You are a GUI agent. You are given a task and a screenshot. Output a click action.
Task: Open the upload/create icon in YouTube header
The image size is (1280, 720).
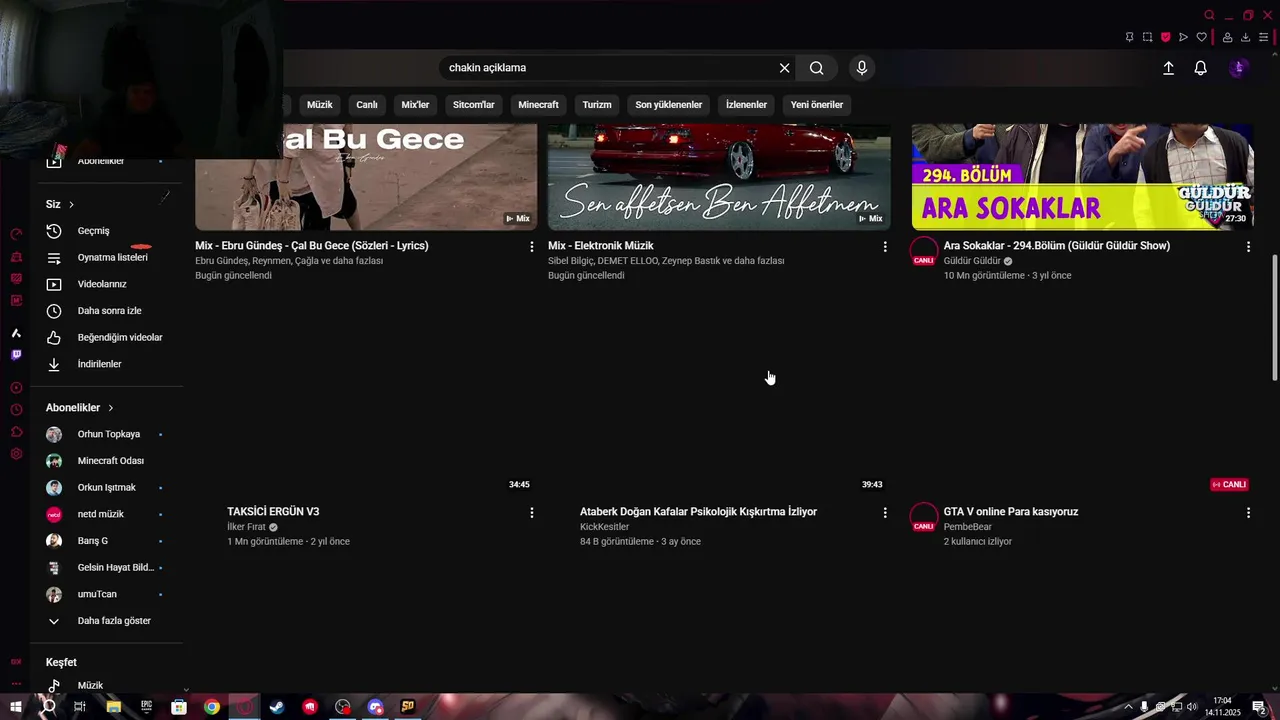coord(1168,68)
